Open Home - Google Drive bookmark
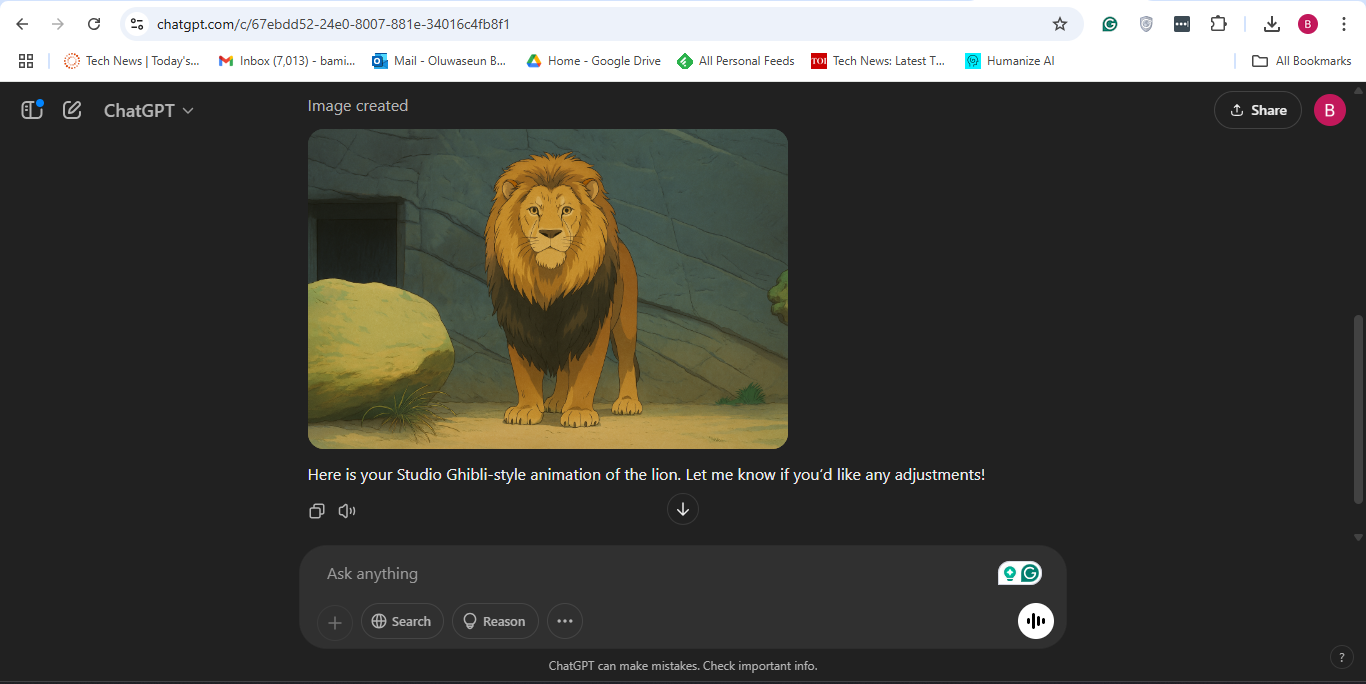This screenshot has width=1366, height=684. 594,61
